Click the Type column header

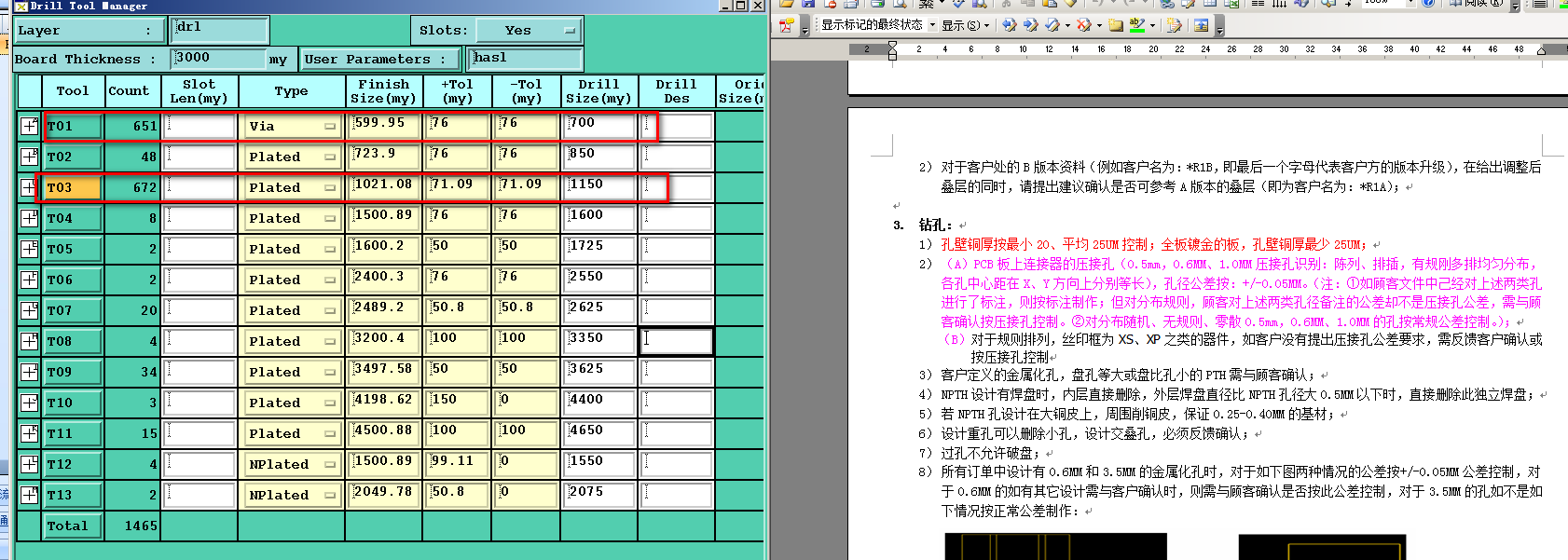click(291, 91)
